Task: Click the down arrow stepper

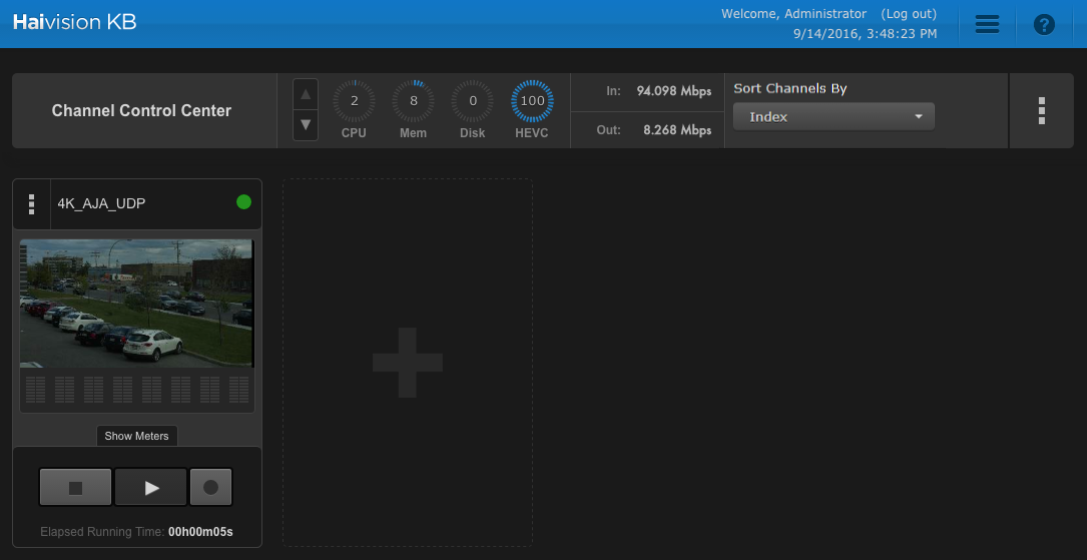Action: tap(306, 126)
